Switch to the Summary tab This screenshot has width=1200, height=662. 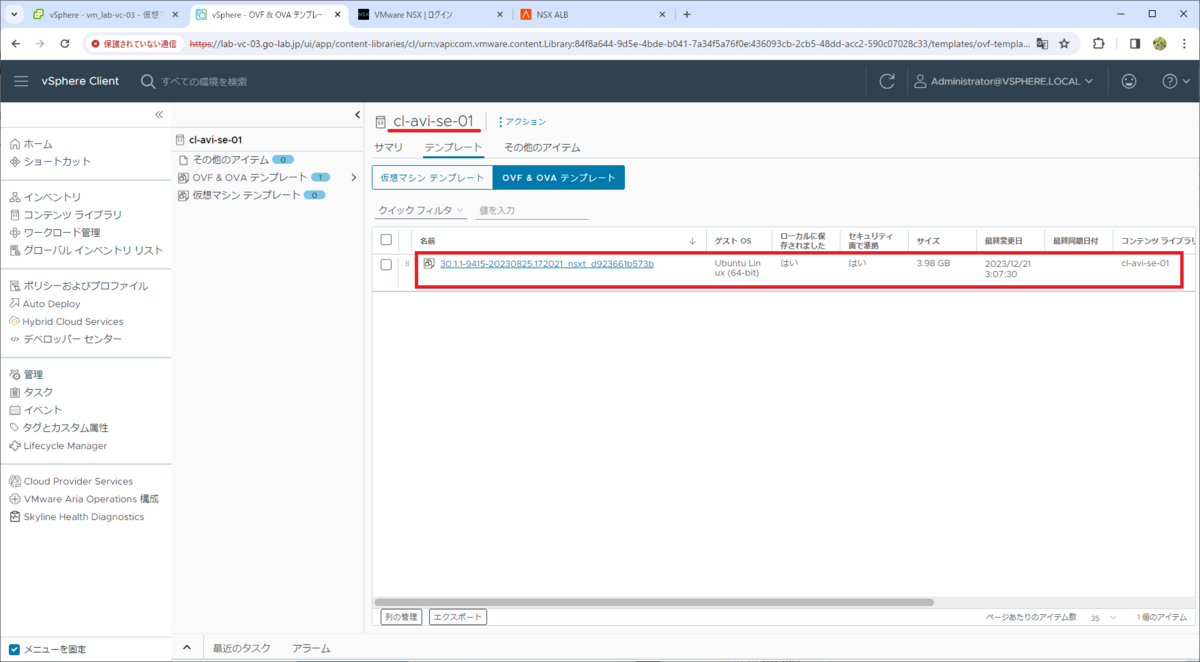point(389,147)
